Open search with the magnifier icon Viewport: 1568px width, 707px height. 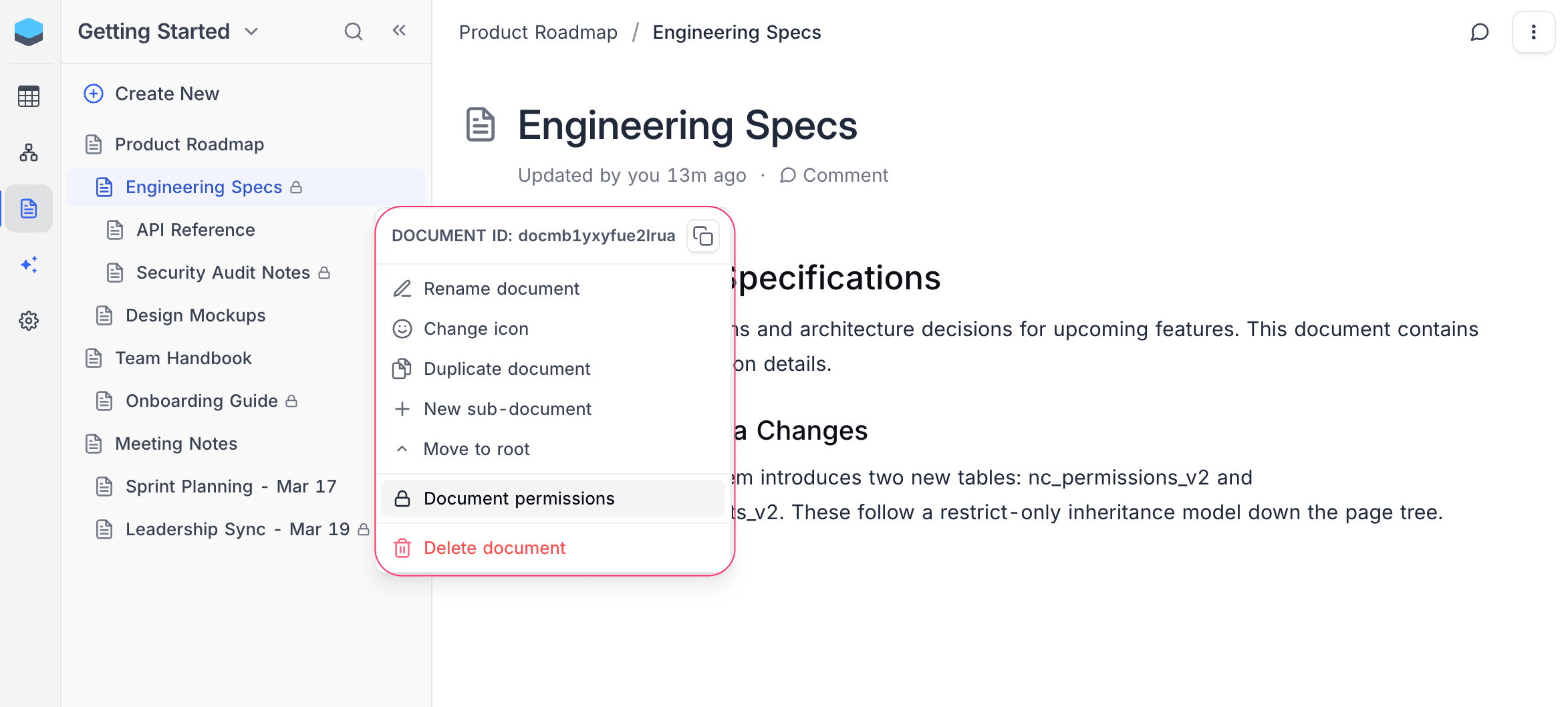tap(354, 31)
